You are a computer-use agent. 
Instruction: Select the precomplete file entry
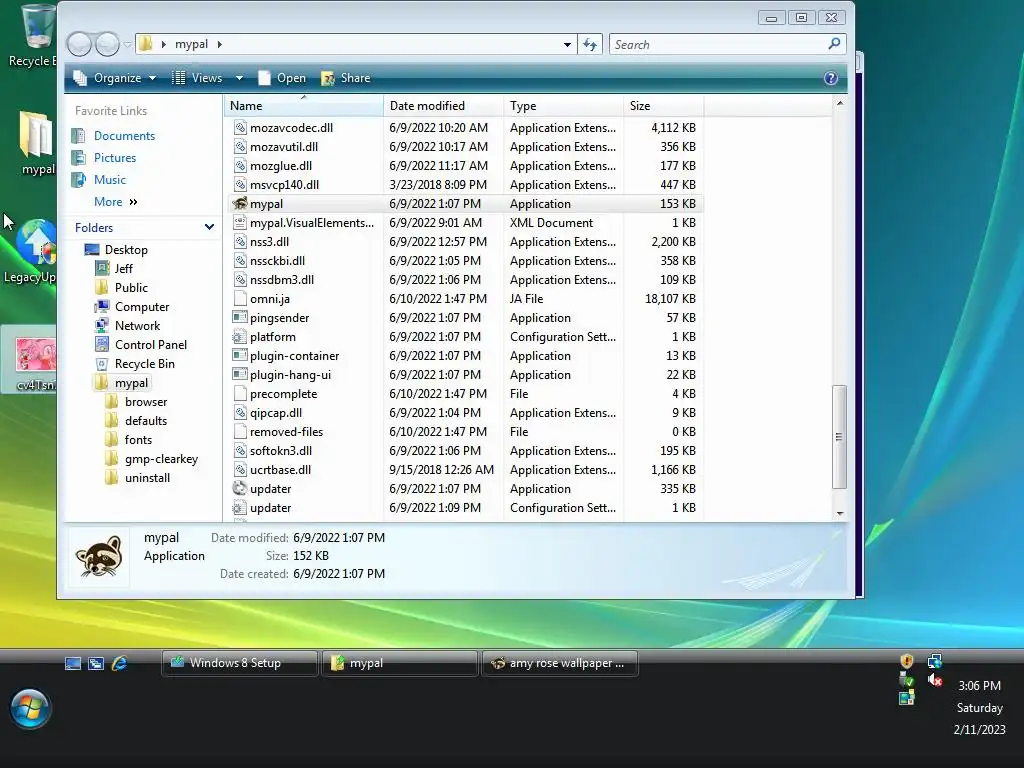(x=466, y=394)
